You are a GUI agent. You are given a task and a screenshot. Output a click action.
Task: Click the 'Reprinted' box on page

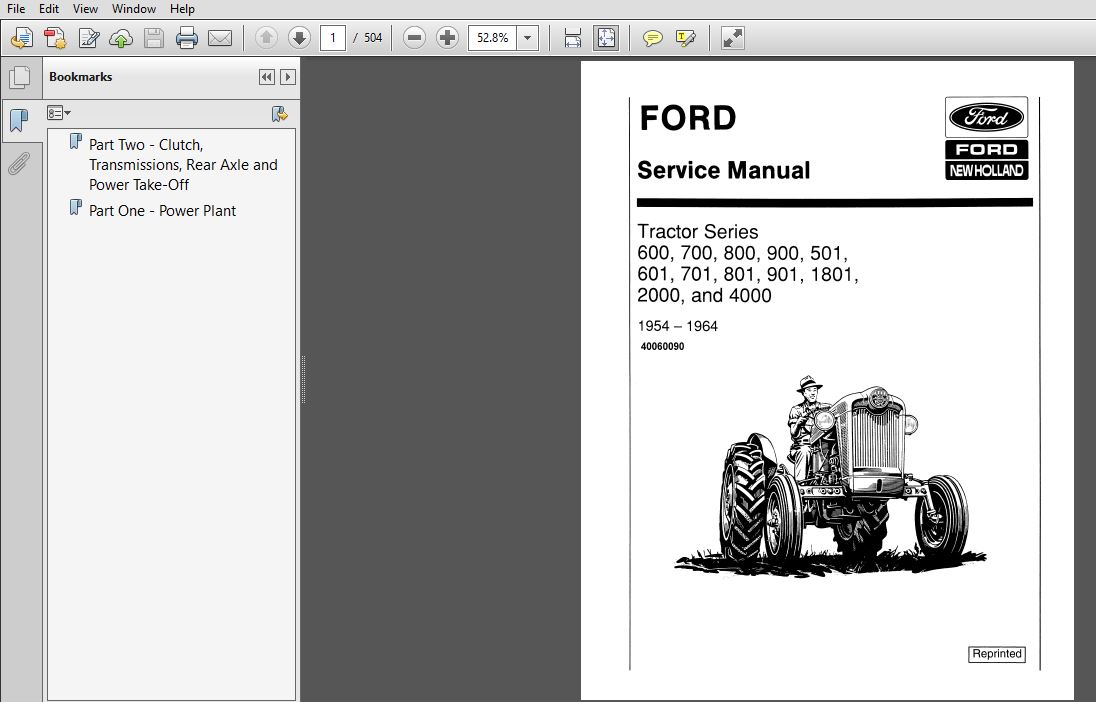(x=997, y=654)
